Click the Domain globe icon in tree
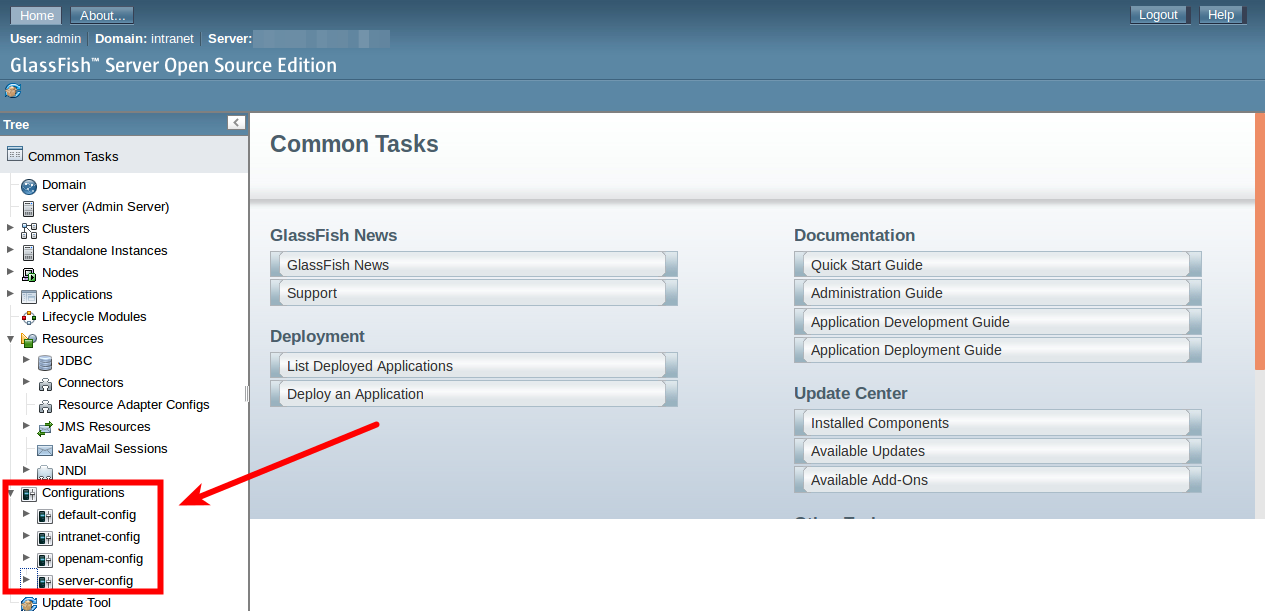1265x611 pixels. coord(28,186)
